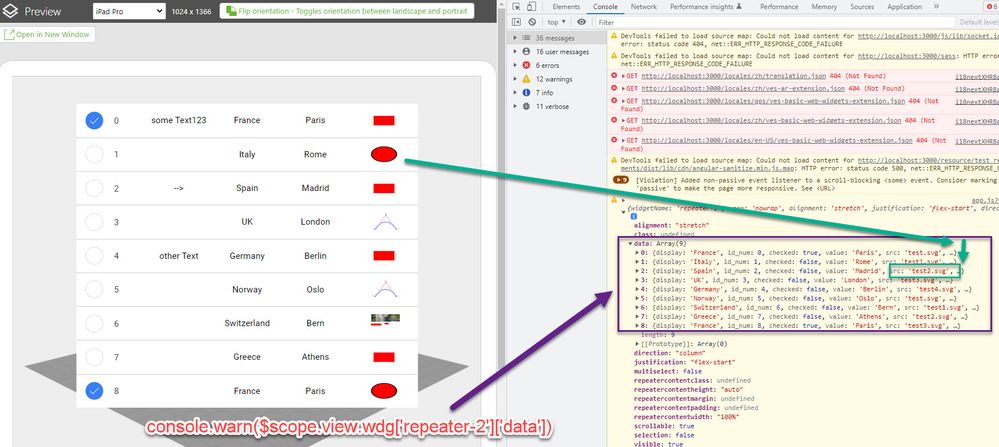Click Open in New Window button
Screen dimensions: 999x447
48,34
